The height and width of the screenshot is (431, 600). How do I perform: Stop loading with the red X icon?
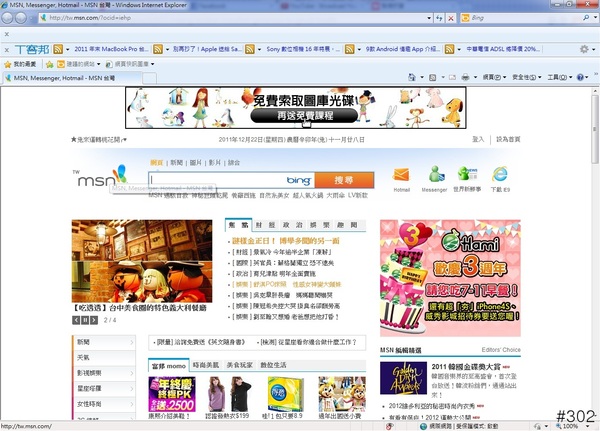[451, 18]
